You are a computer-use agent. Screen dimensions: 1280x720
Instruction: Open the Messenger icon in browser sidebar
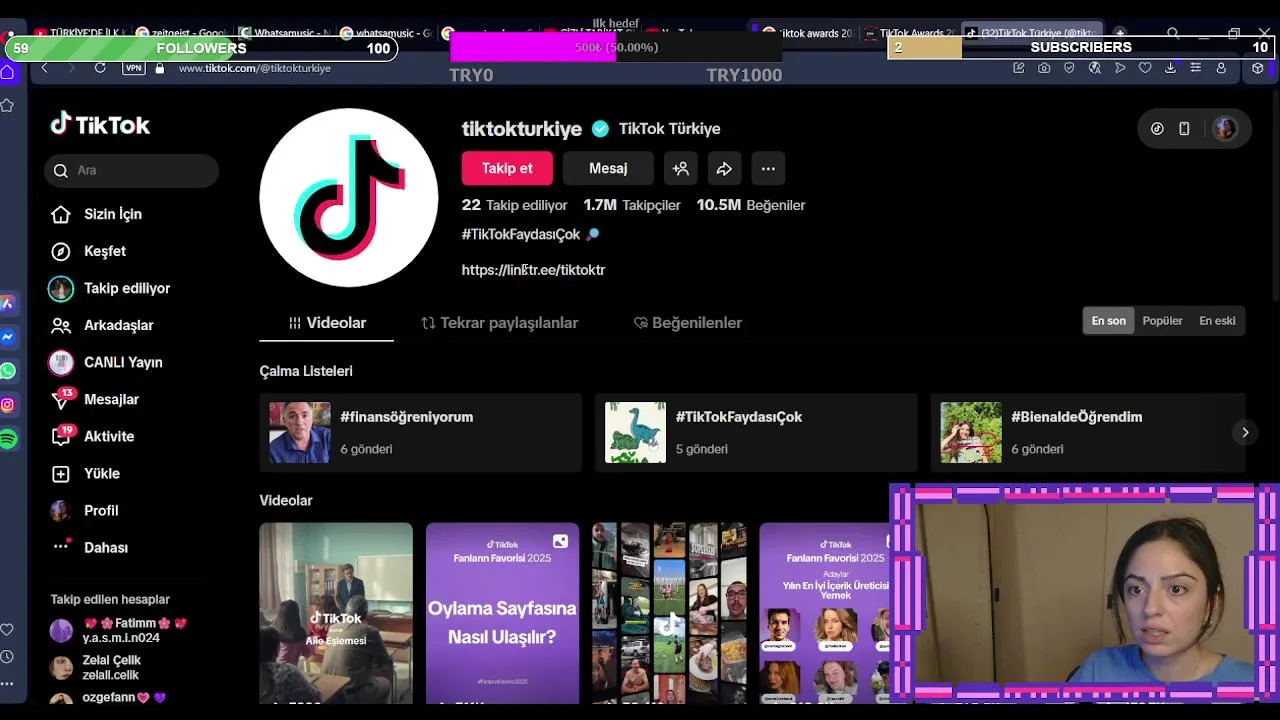8,337
